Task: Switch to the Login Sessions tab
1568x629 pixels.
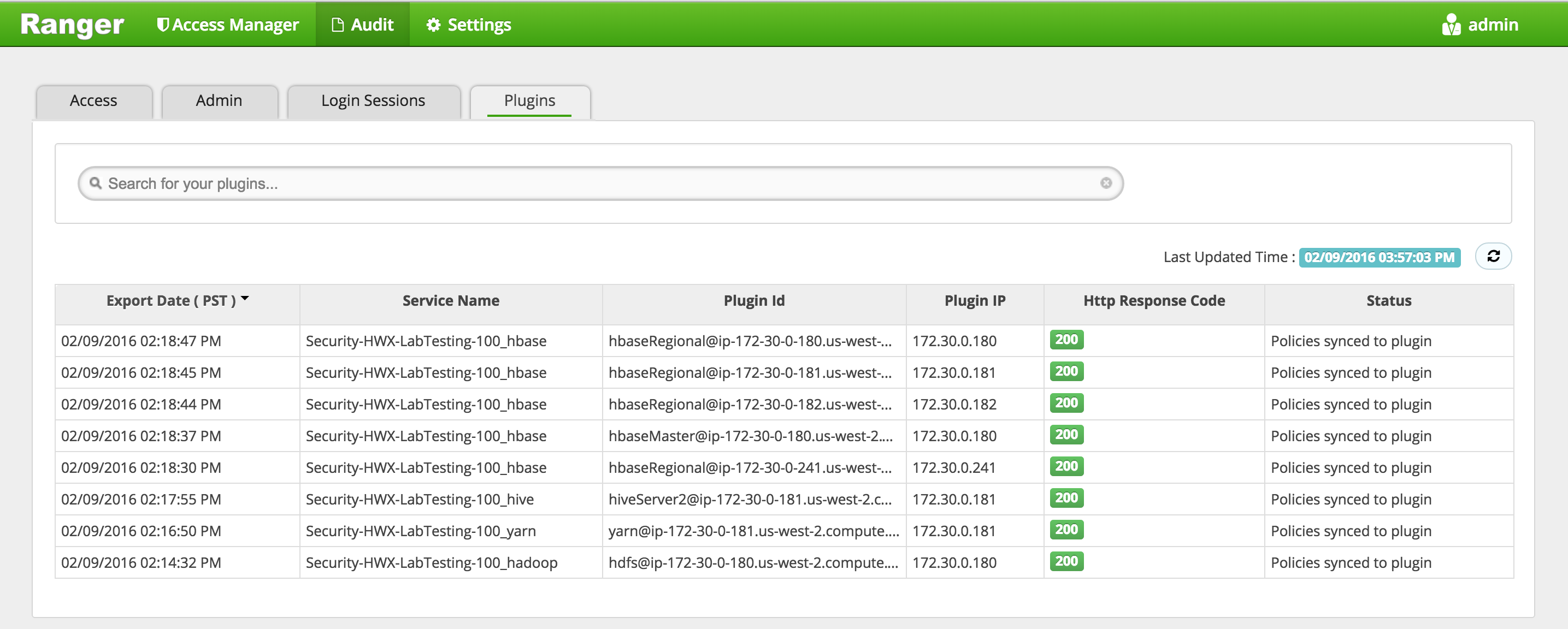Action: [x=373, y=101]
